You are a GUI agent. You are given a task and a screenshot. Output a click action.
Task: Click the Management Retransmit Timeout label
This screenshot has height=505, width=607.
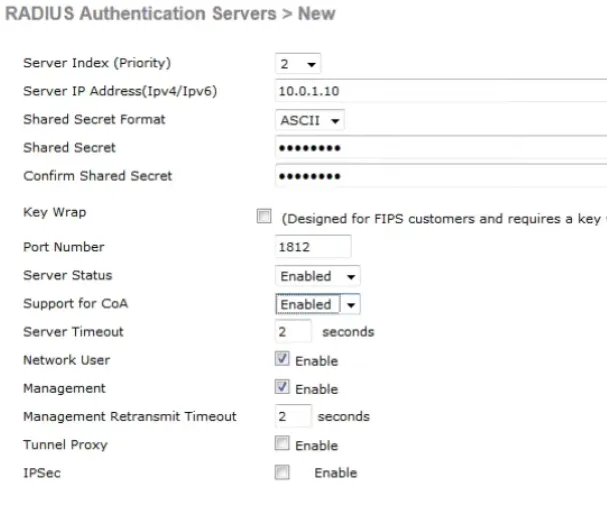[130, 416]
